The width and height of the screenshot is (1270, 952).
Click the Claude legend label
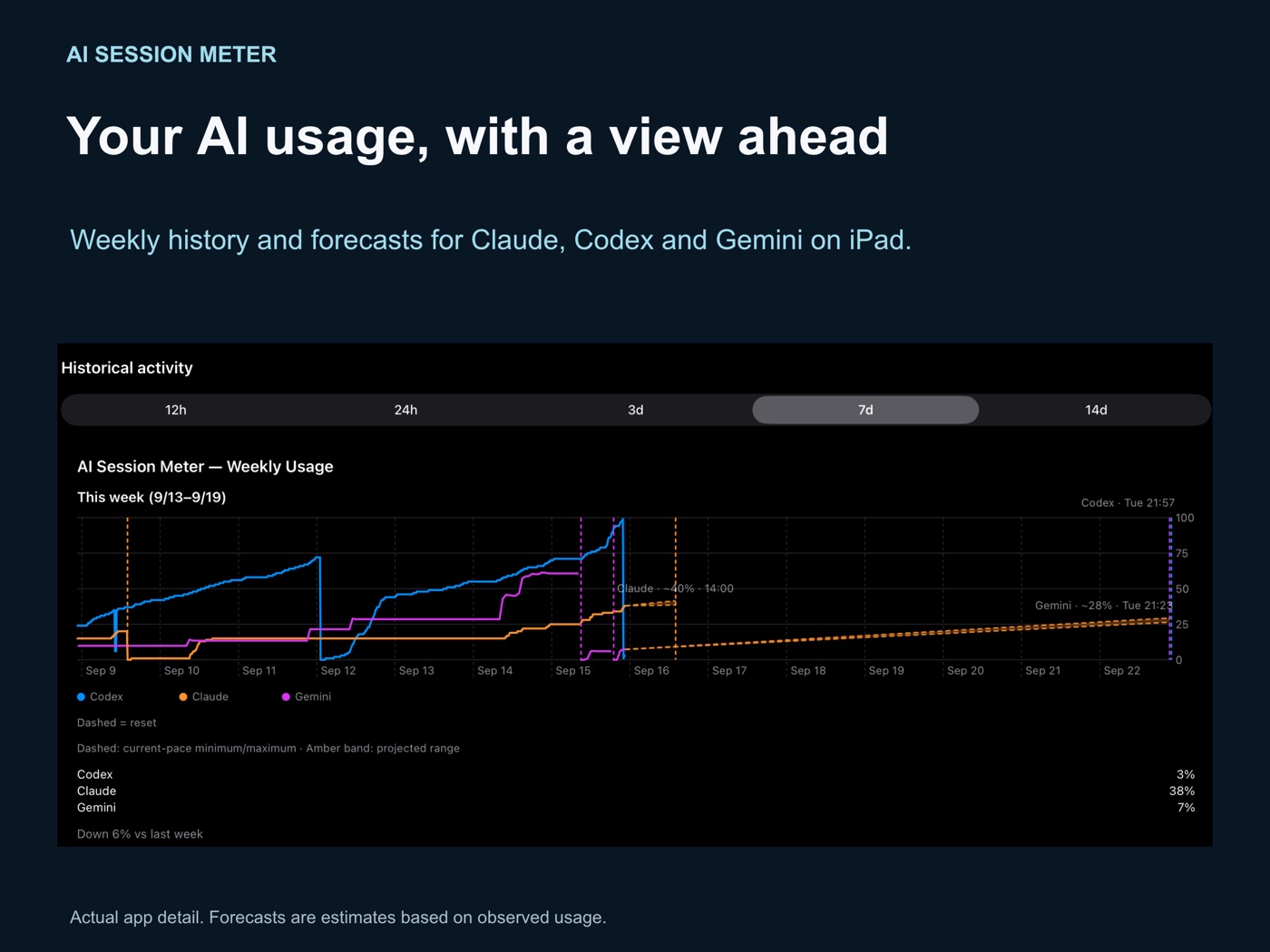[210, 697]
